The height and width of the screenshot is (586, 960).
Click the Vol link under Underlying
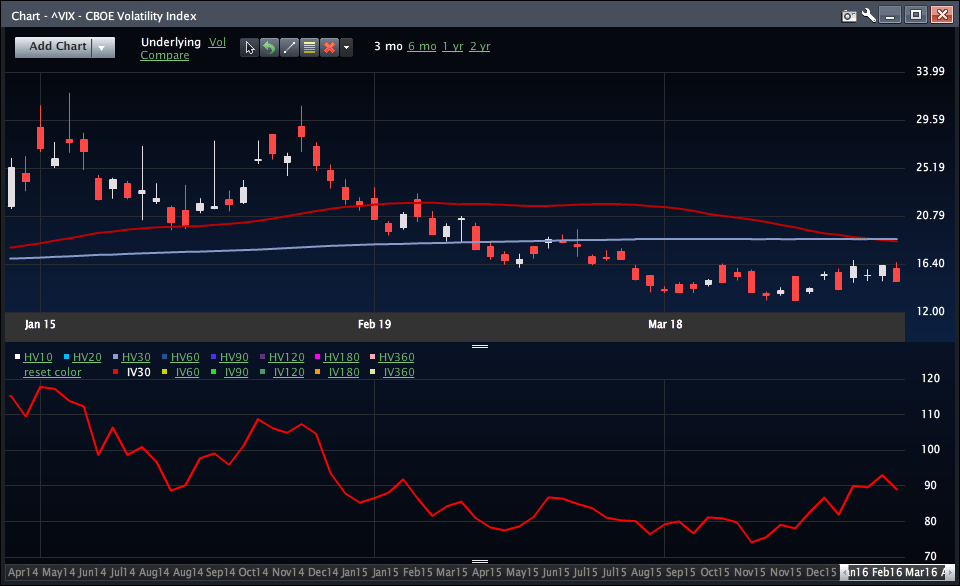point(217,42)
